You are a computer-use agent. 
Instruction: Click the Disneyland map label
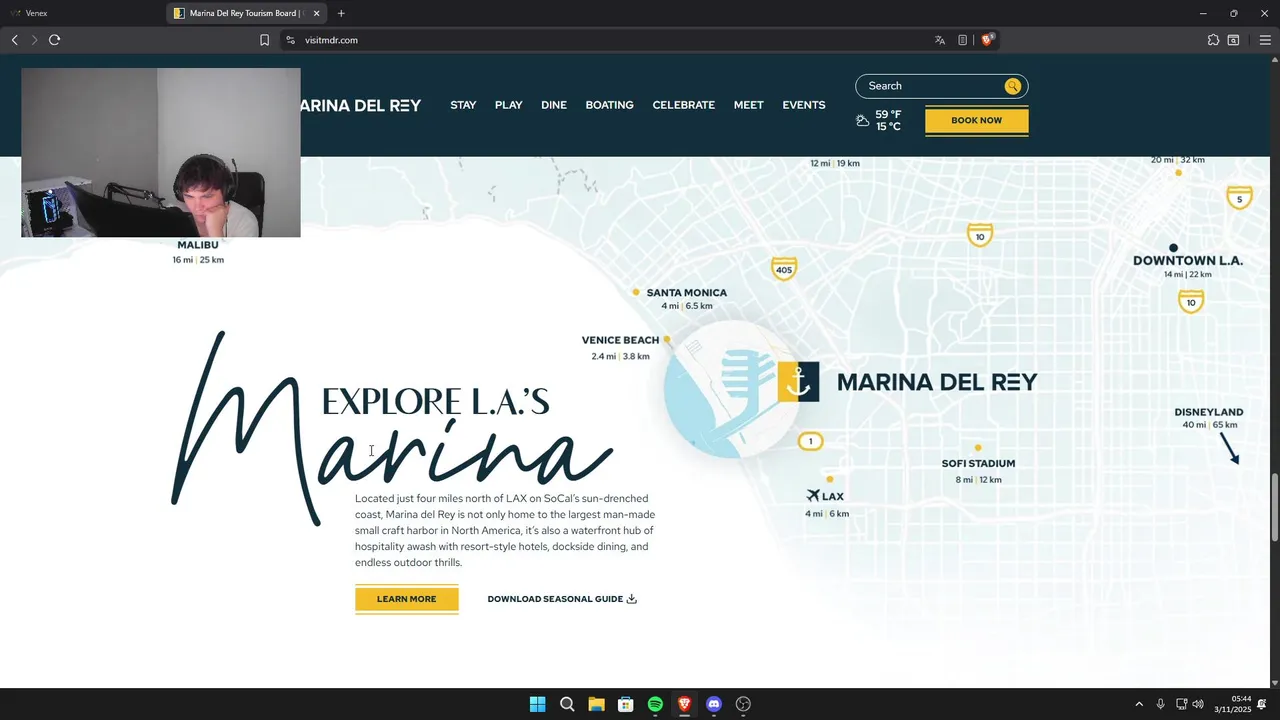coord(1209,412)
